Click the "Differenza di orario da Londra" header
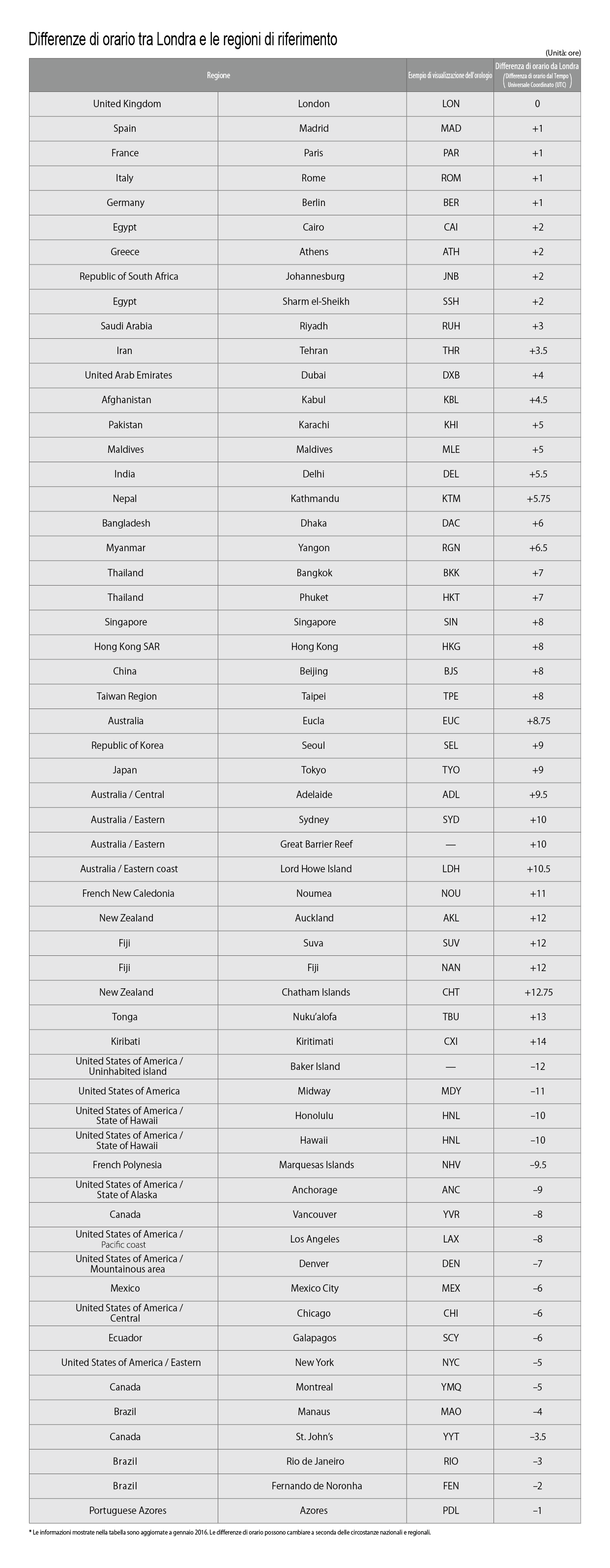The height and width of the screenshot is (1568, 610). (x=536, y=66)
